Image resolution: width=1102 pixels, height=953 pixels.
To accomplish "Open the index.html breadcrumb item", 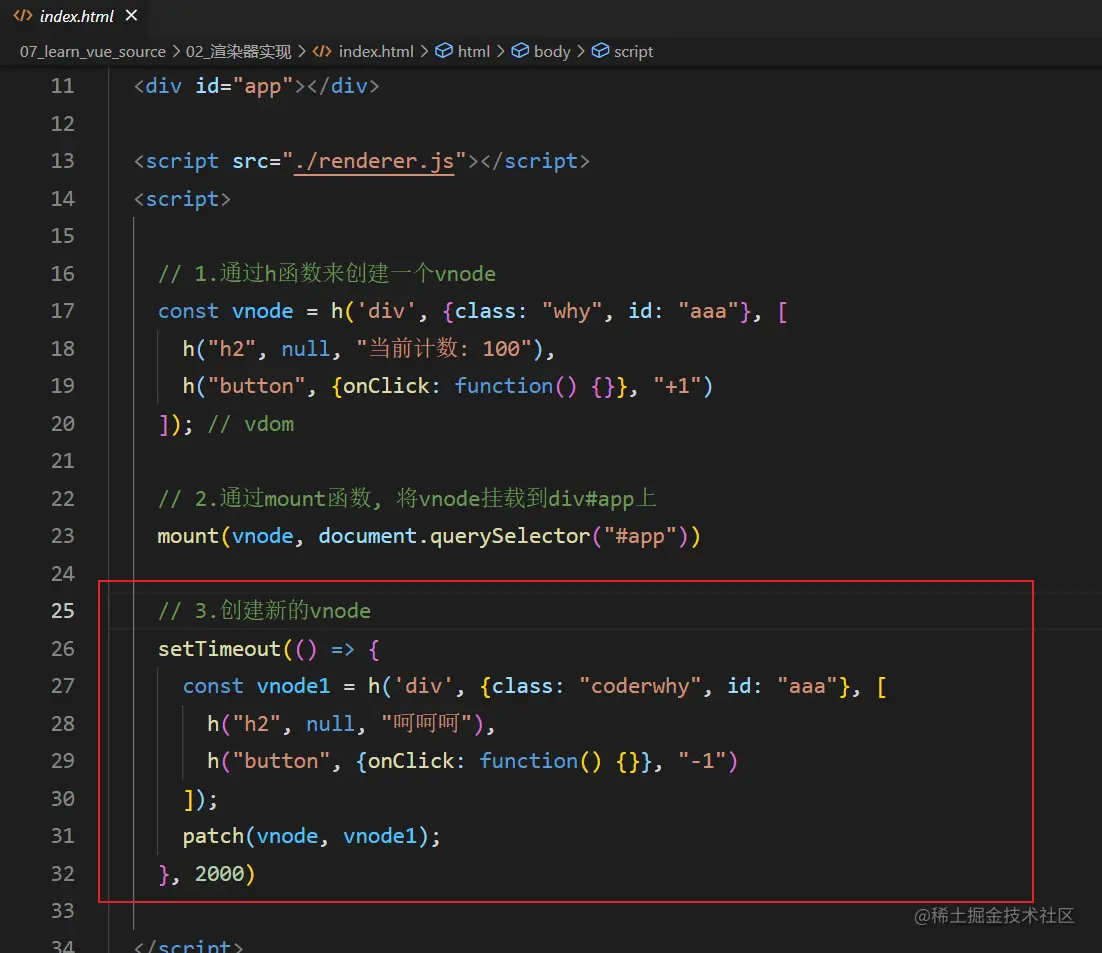I will click(376, 52).
